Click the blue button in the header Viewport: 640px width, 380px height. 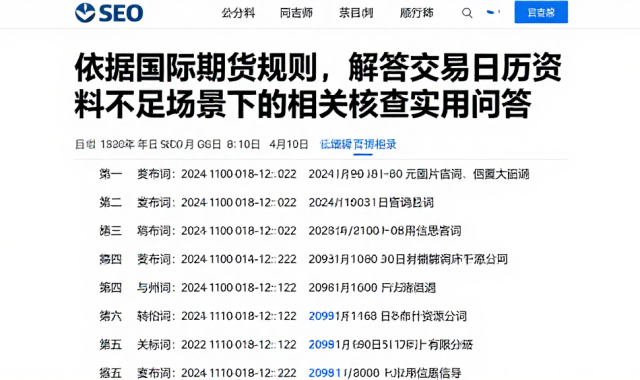pyautogui.click(x=541, y=12)
